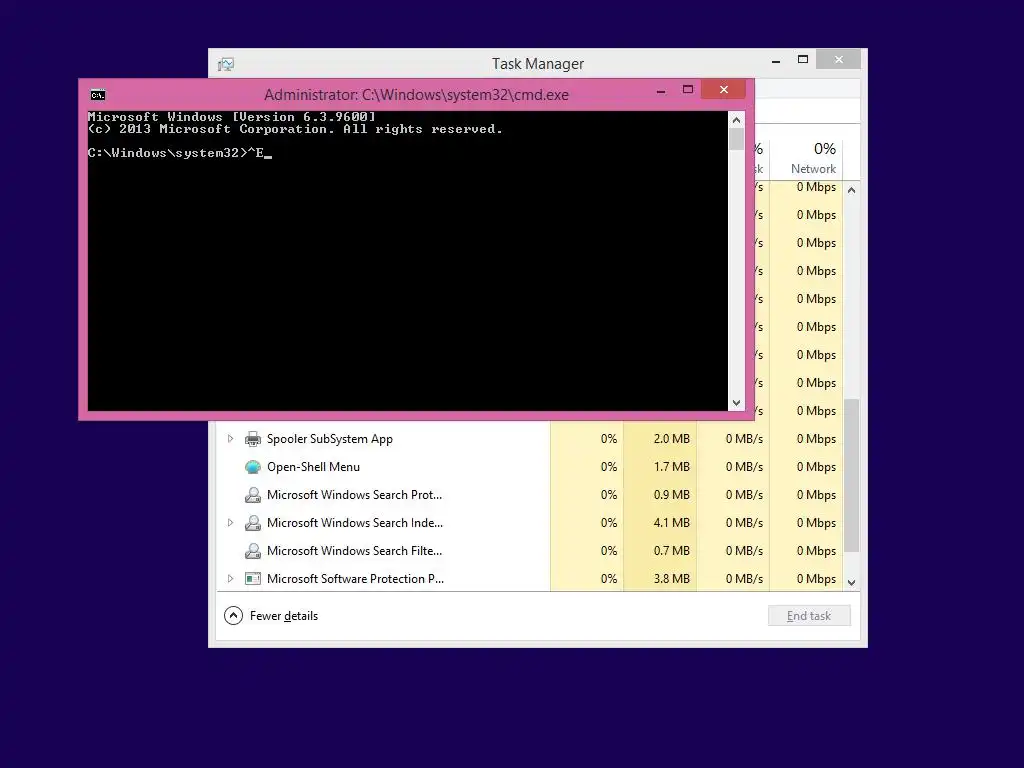The width and height of the screenshot is (1024, 768).
Task: Click the 0.9 MB memory value
Action: 671,495
